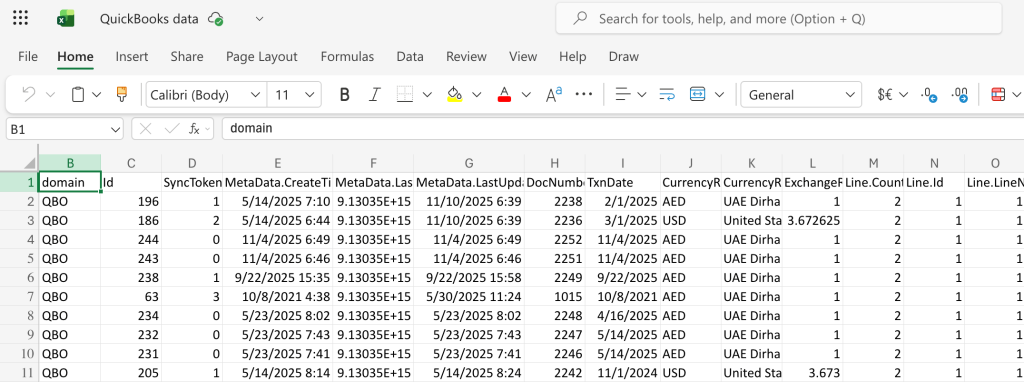1024x382 pixels.
Task: Click the insert function fx icon
Action: click(x=195, y=129)
